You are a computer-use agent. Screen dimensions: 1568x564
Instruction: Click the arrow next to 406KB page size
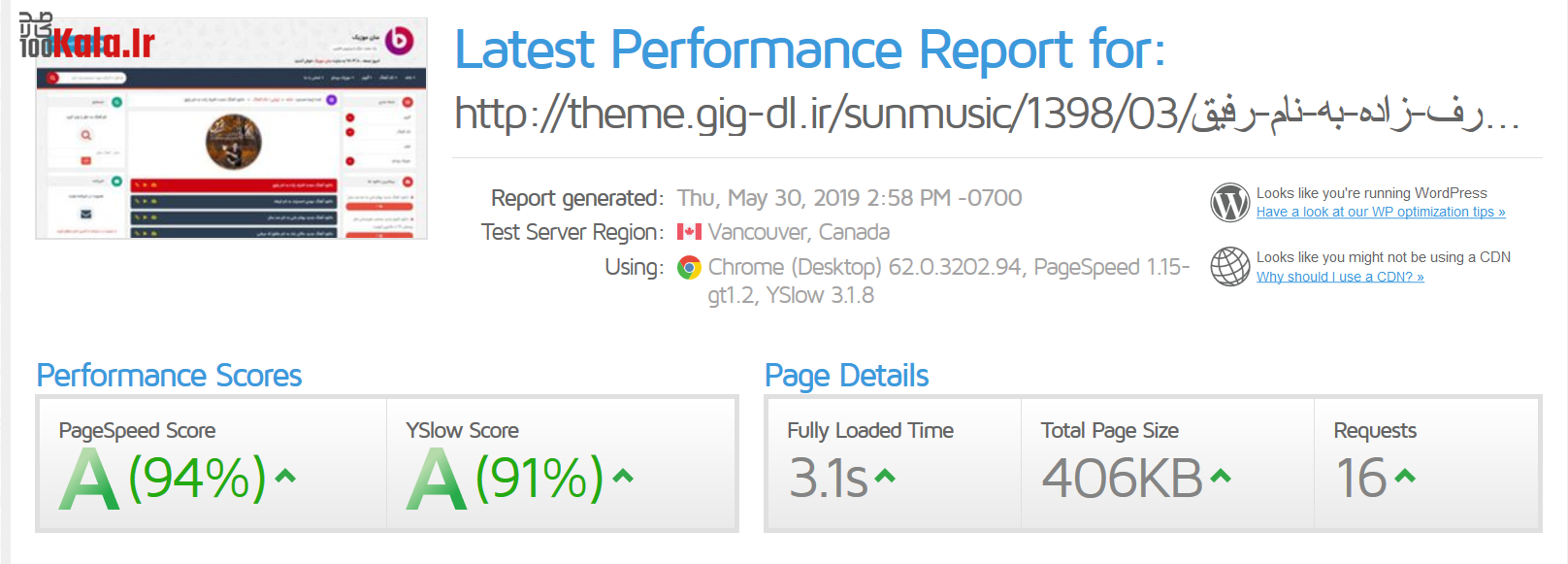coord(1221,476)
